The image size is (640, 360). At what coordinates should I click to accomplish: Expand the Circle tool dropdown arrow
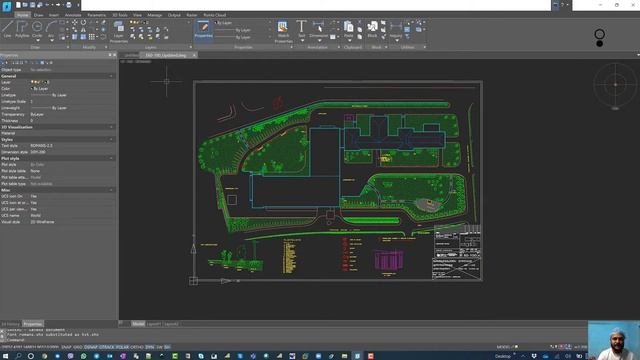(x=37, y=40)
